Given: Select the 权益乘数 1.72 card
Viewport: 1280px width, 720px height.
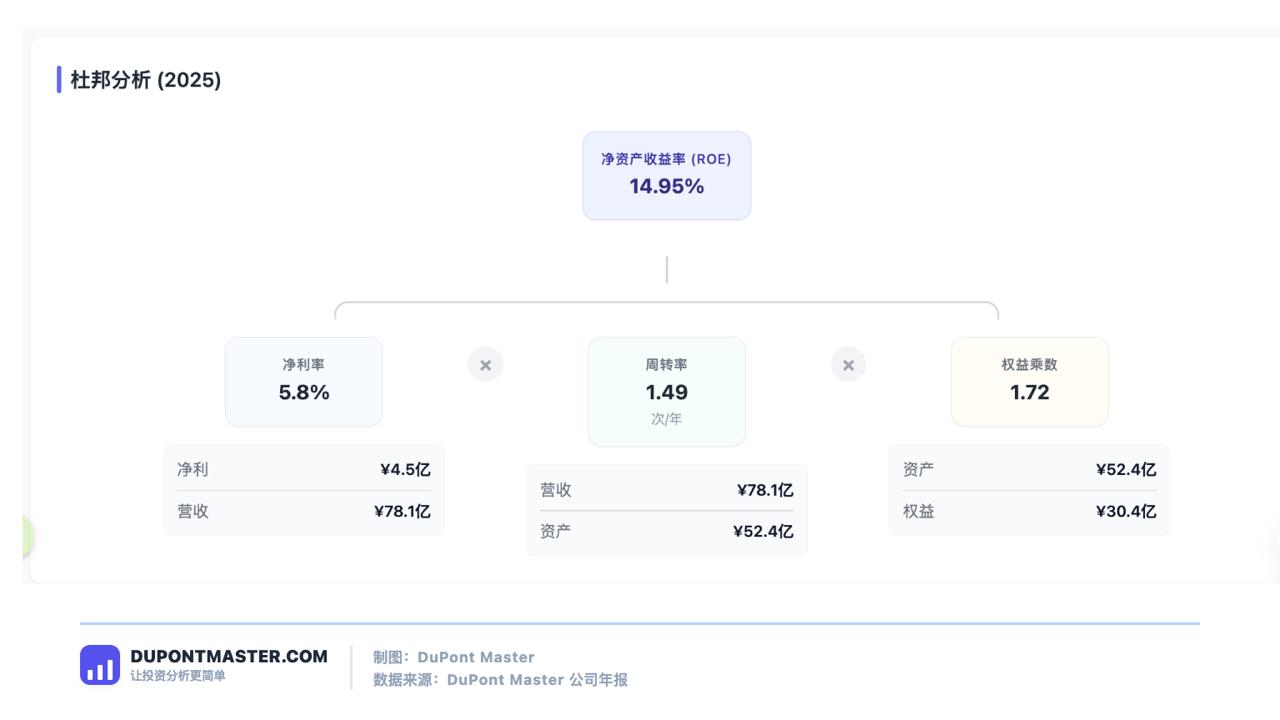Looking at the screenshot, I should pos(1030,382).
